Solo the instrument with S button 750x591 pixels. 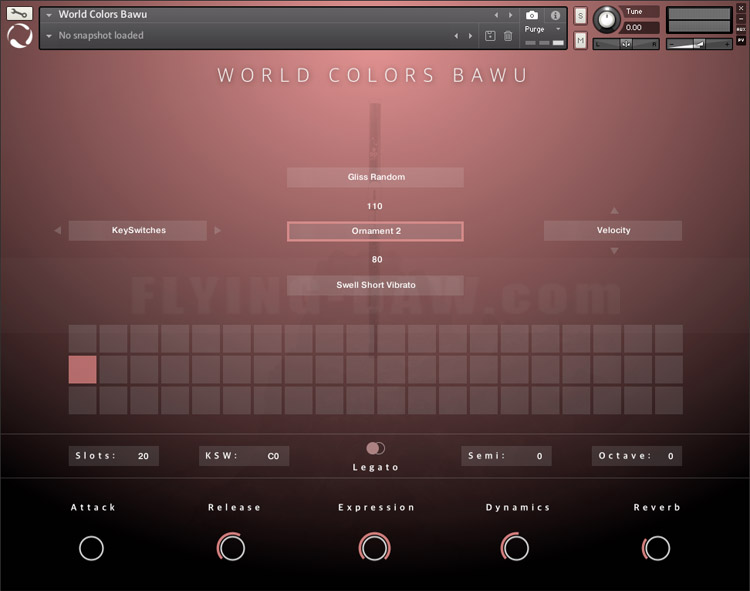[580, 16]
